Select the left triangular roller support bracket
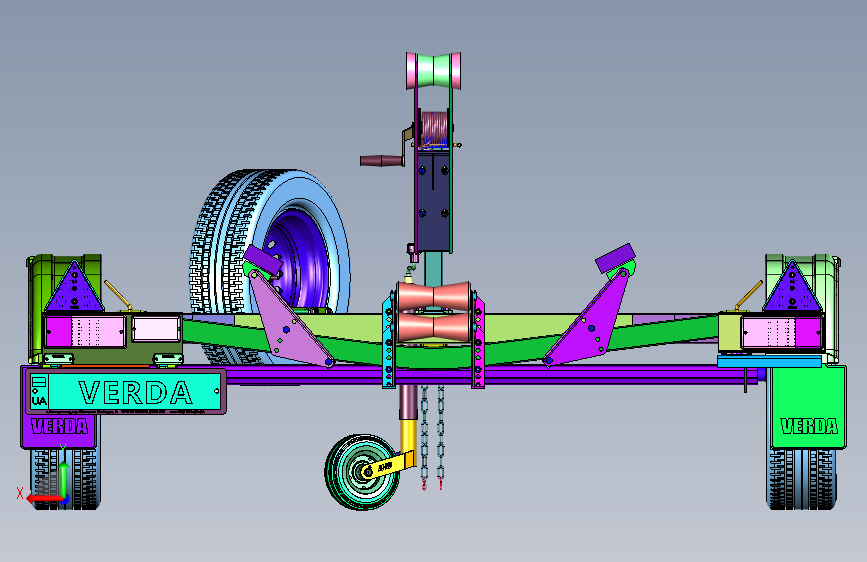This screenshot has width=867, height=562. [x=289, y=322]
